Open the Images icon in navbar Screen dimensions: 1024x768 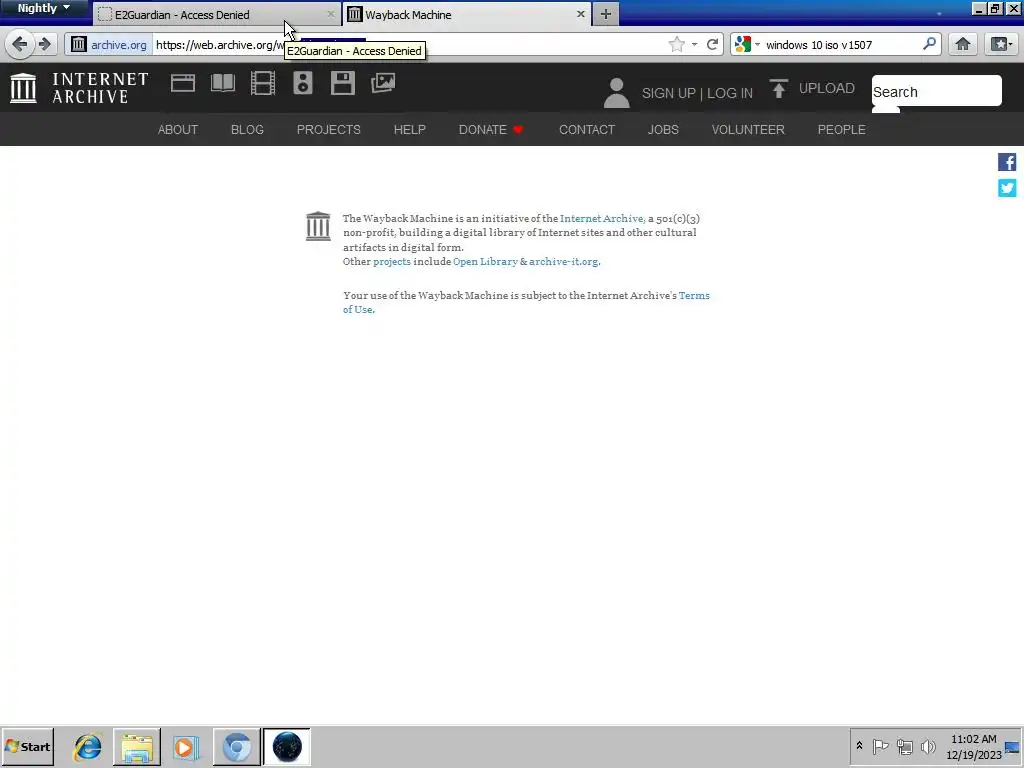pos(383,83)
